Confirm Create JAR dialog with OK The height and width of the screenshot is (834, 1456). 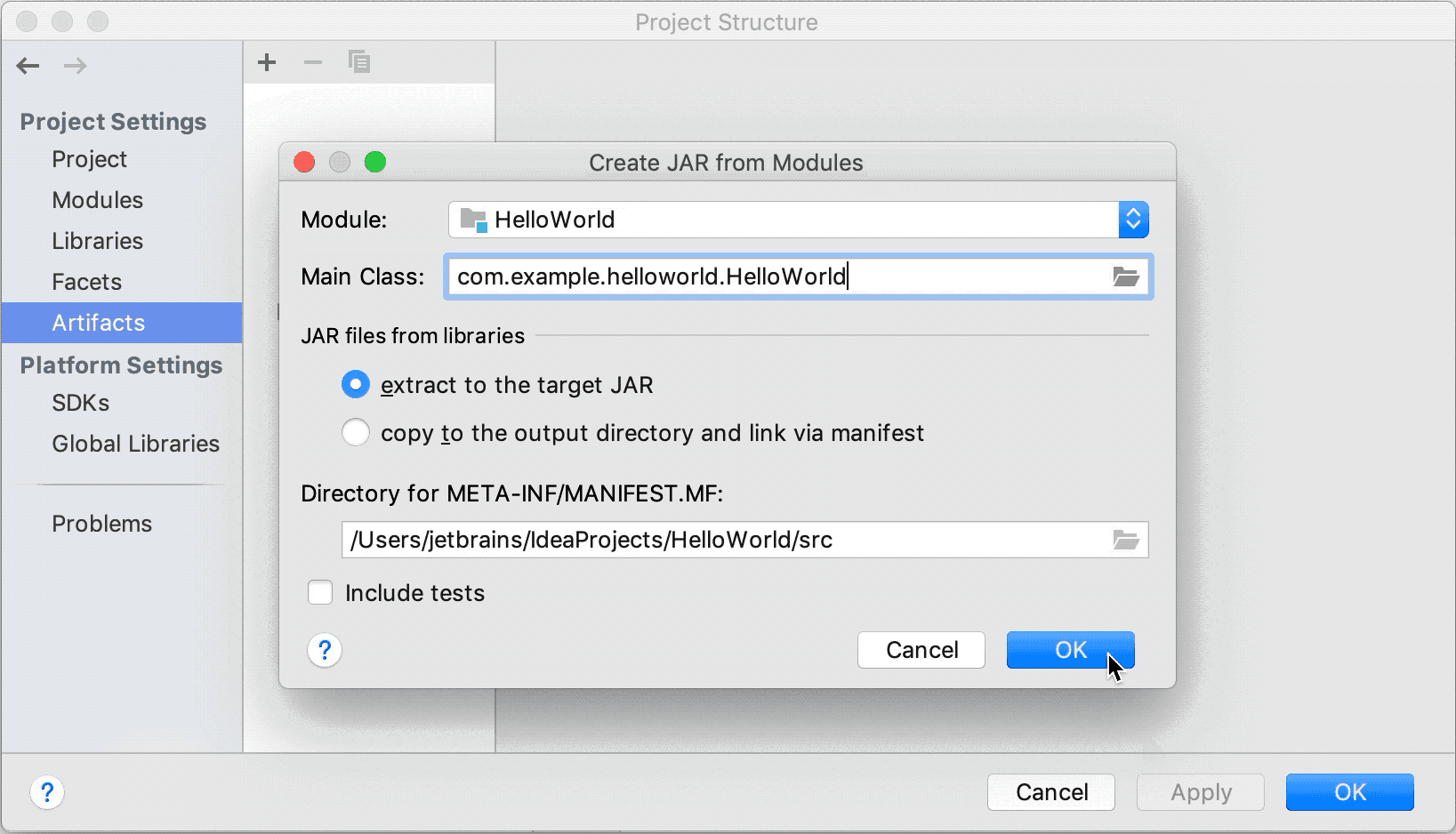(x=1070, y=650)
